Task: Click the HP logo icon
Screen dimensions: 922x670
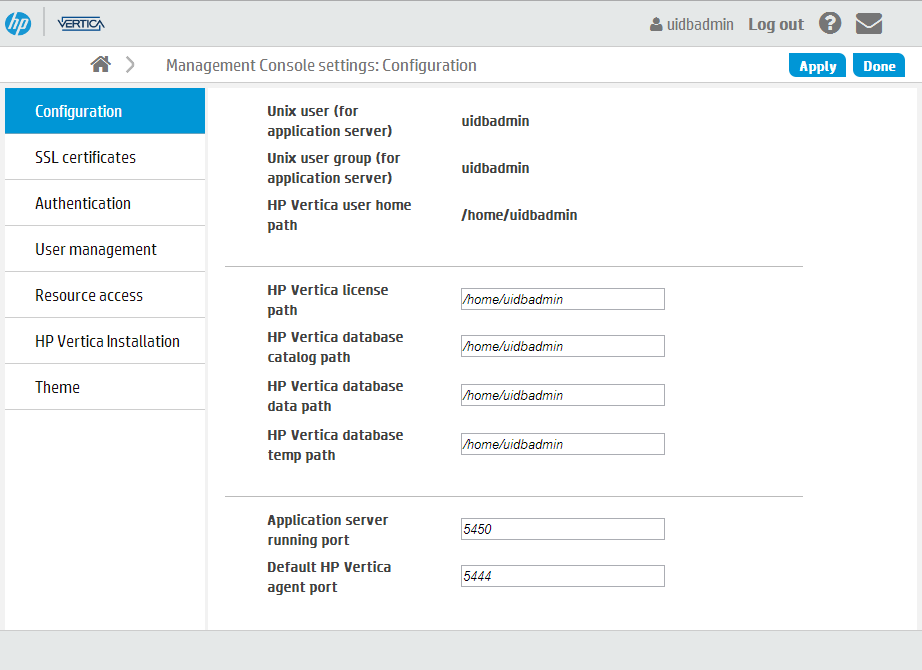Action: point(18,24)
